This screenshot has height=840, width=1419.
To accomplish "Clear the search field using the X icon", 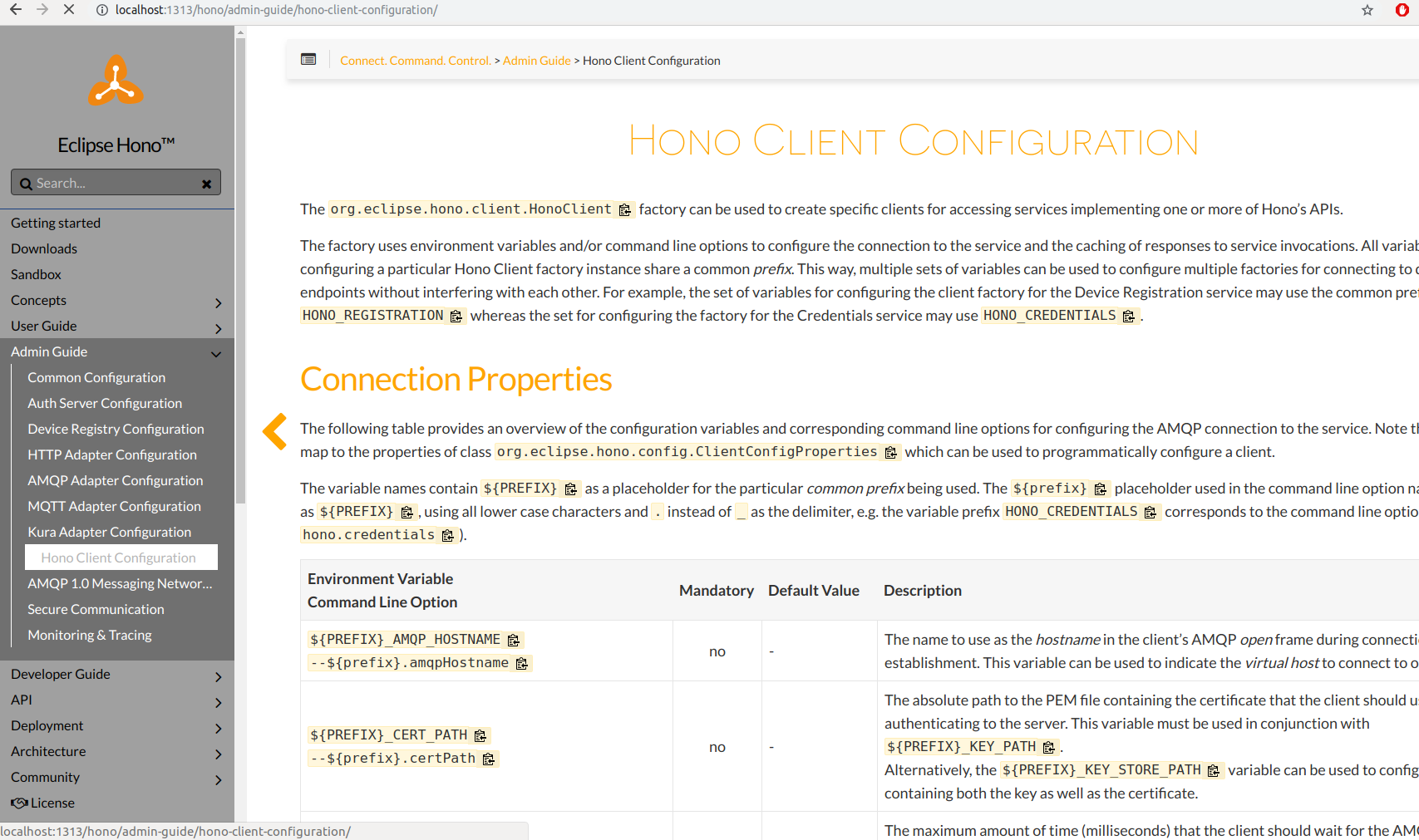I will [x=206, y=182].
